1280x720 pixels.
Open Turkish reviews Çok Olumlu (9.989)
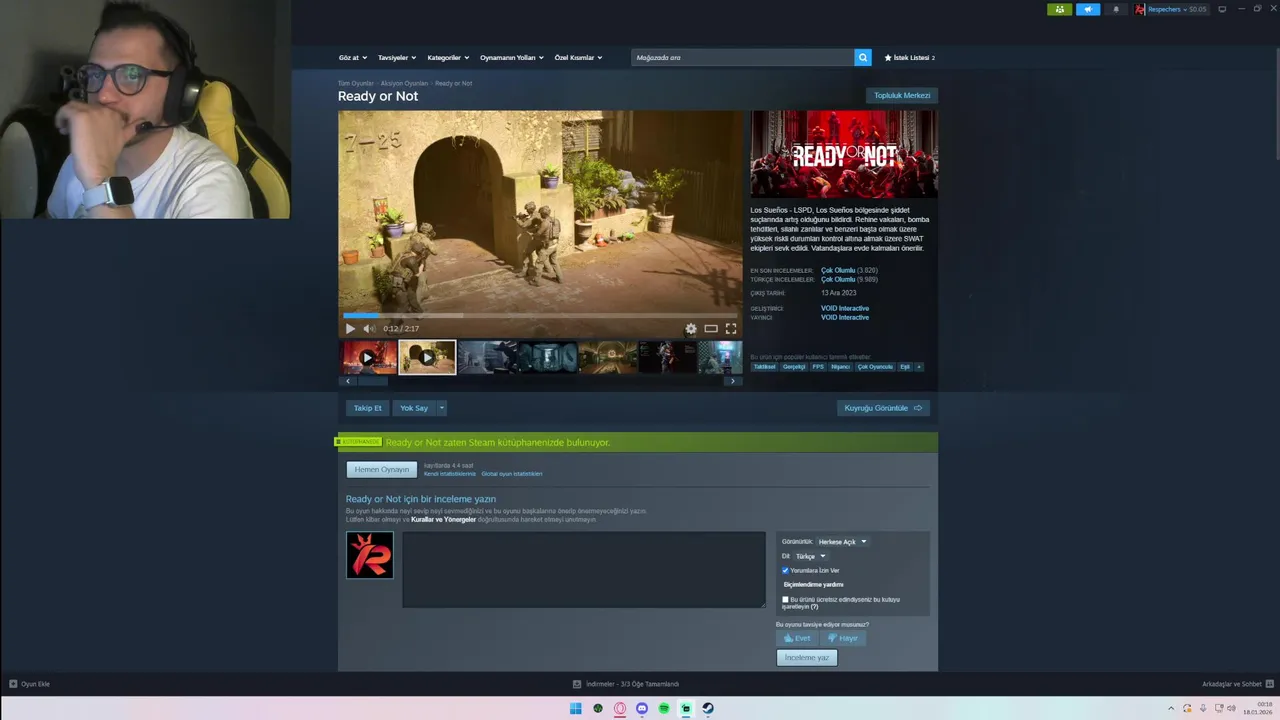point(849,280)
